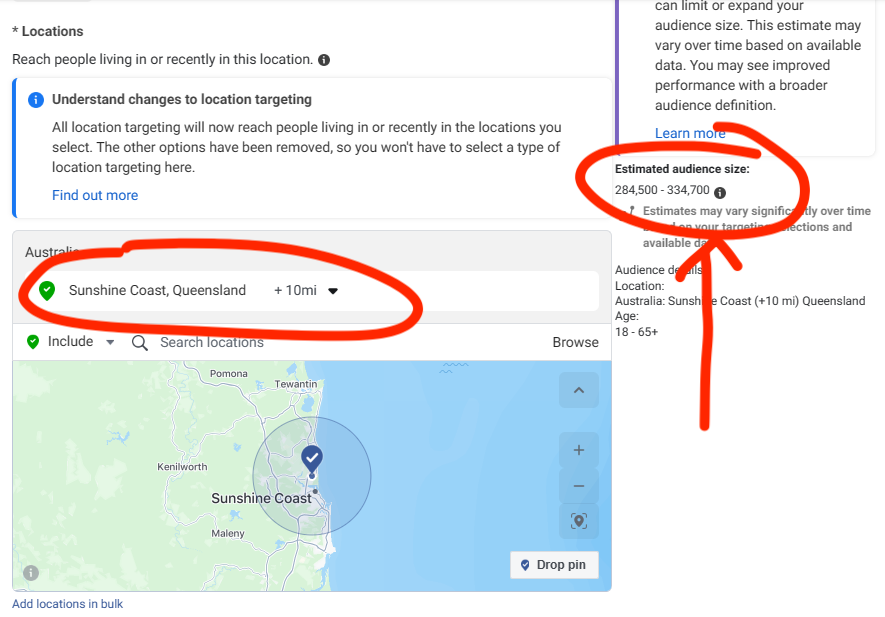Collapse the map controls with the chevron arrow

pos(578,390)
